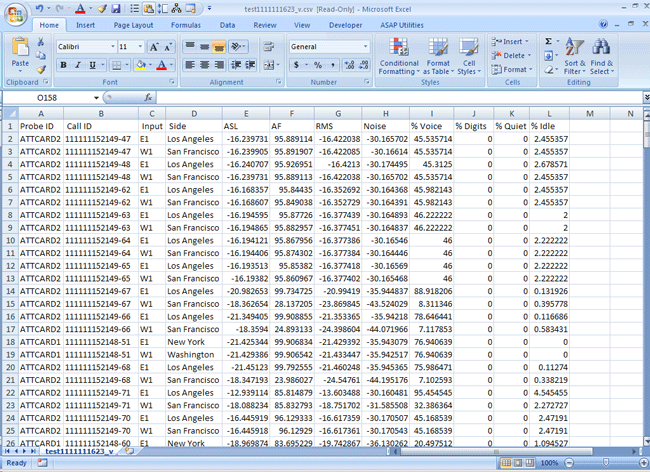Open the Formulas tab
Image resolution: width=650 pixels, height=472 pixels.
coord(186,25)
